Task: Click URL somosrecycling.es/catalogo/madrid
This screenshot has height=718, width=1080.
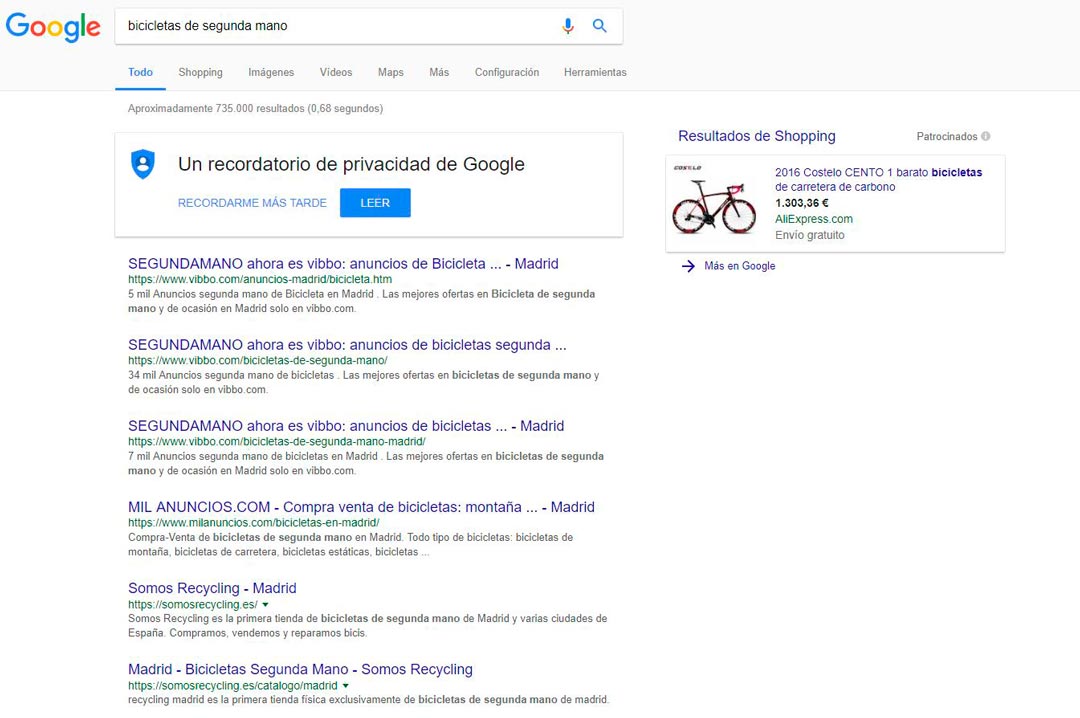Action: [x=233, y=686]
